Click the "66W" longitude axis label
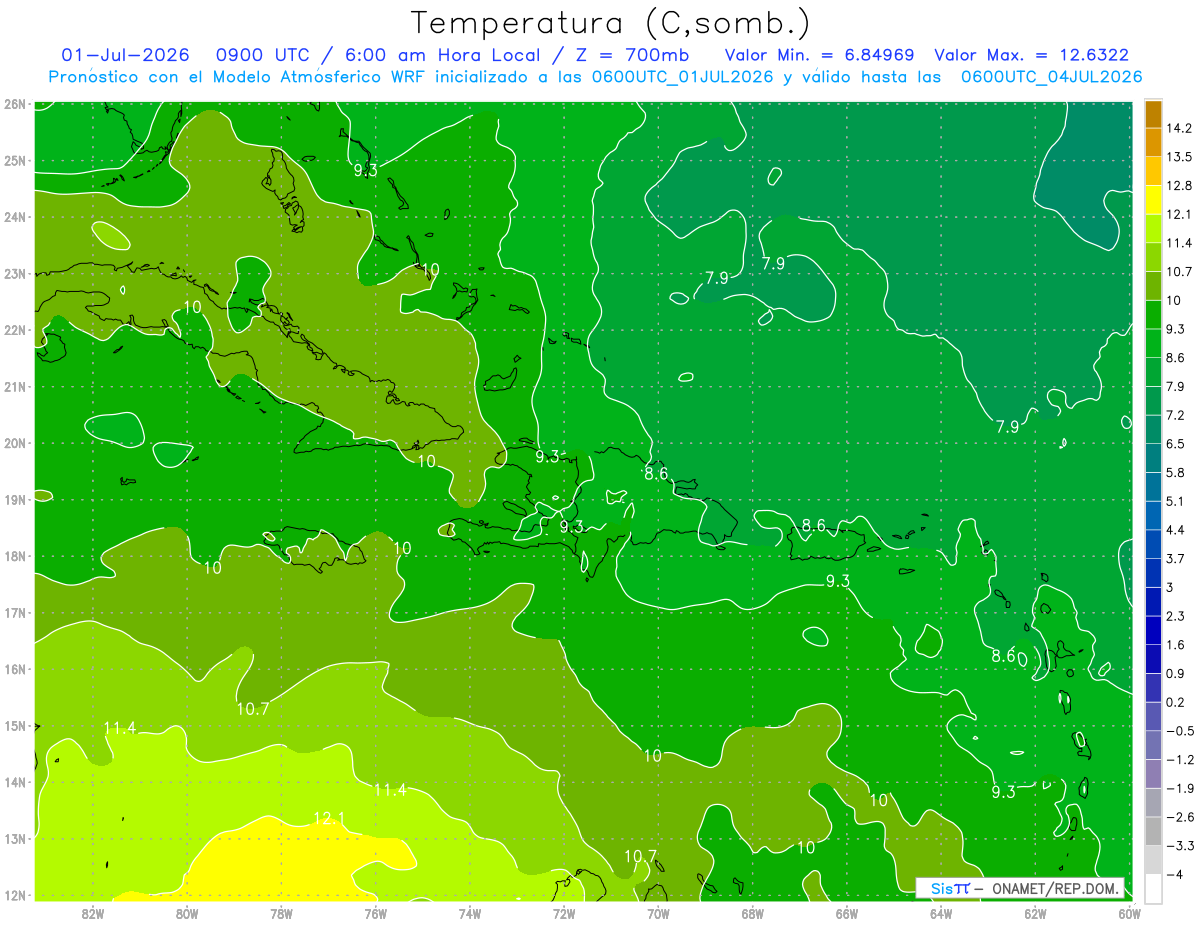Screen dimensions: 1200x927 tap(847, 913)
